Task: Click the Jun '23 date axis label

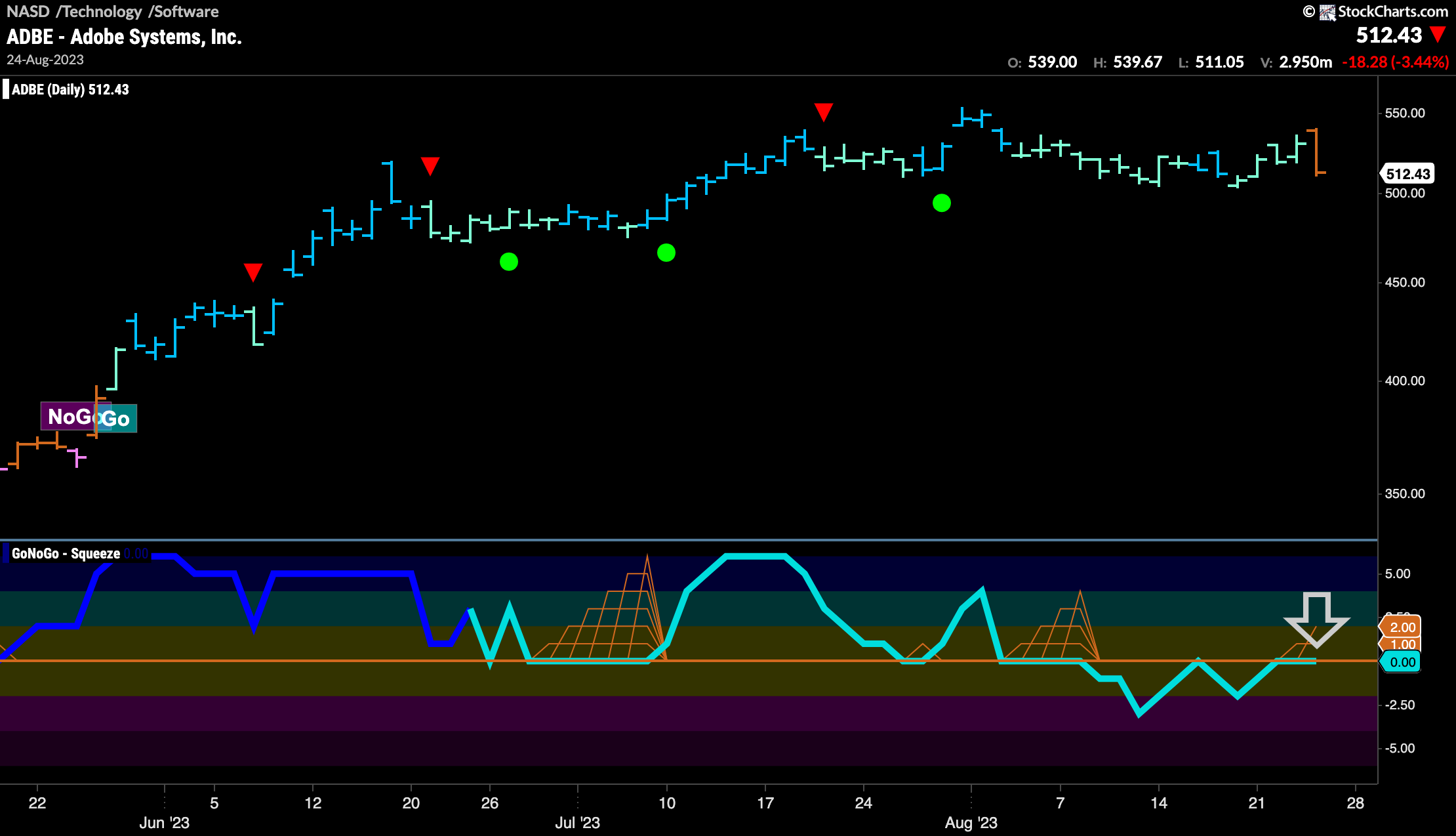Action: [x=164, y=823]
